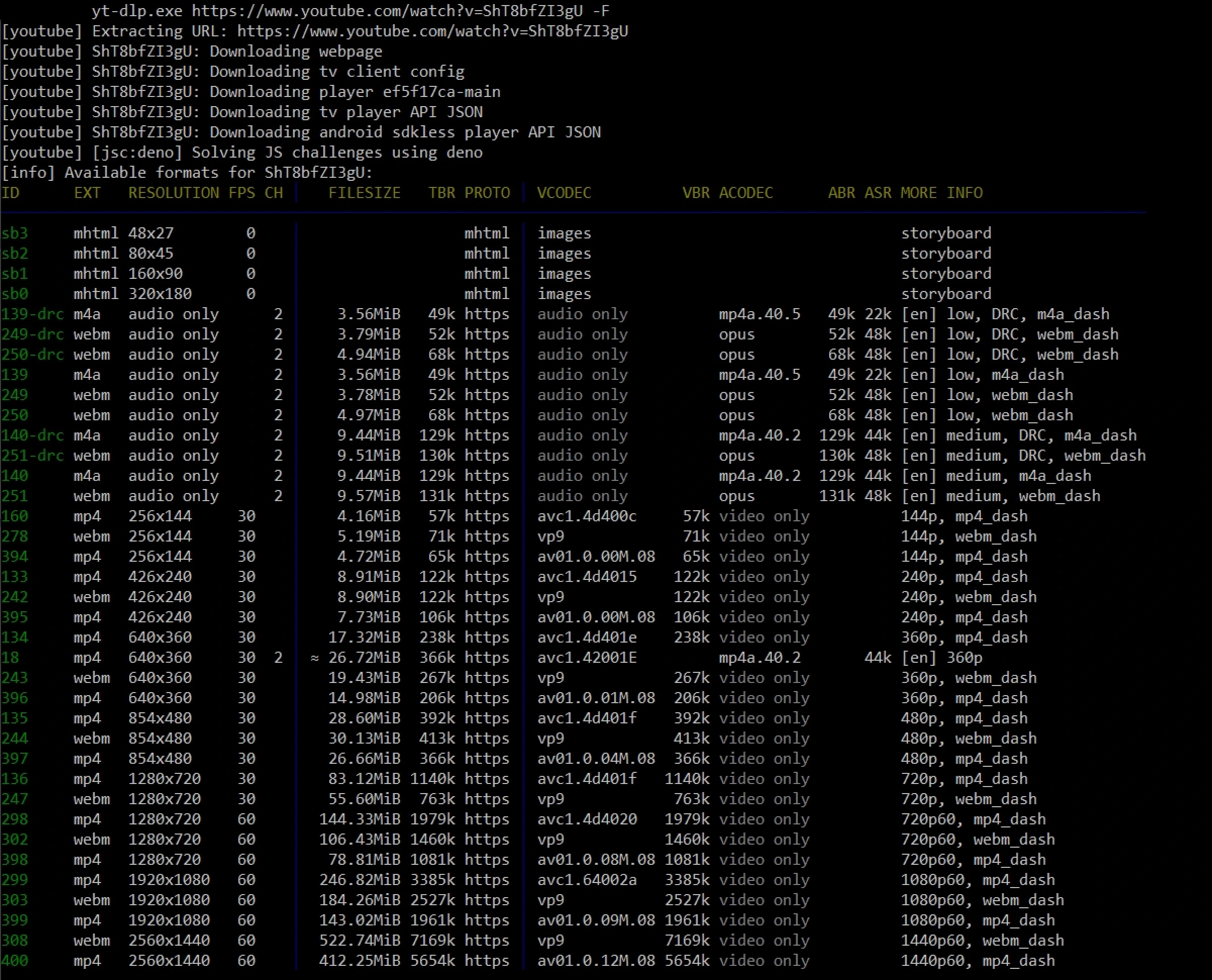Viewport: 1212px width, 980px height.
Task: Click the Solving JS challenges using deno line
Action: 336,153
